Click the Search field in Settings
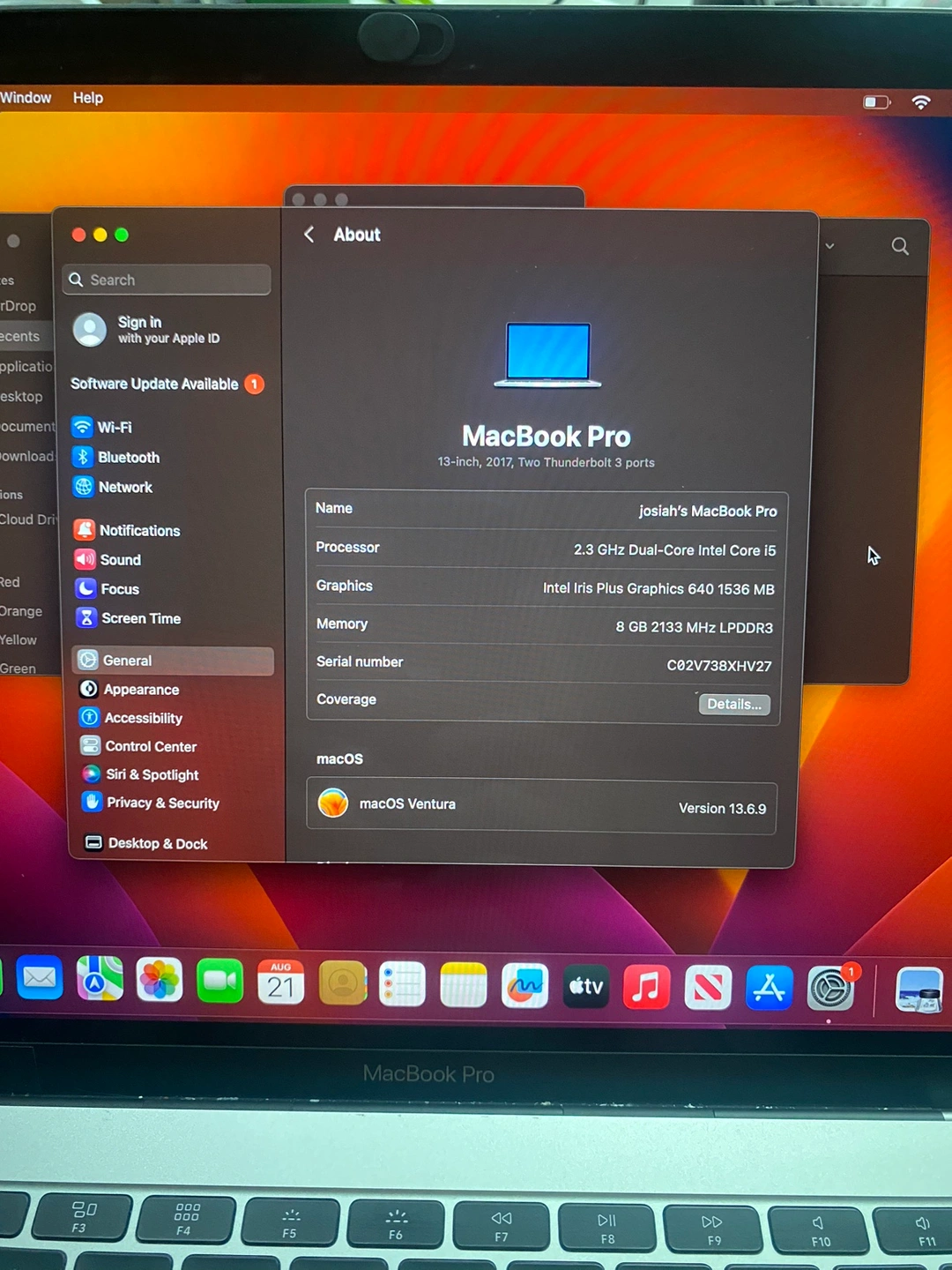 (x=167, y=280)
